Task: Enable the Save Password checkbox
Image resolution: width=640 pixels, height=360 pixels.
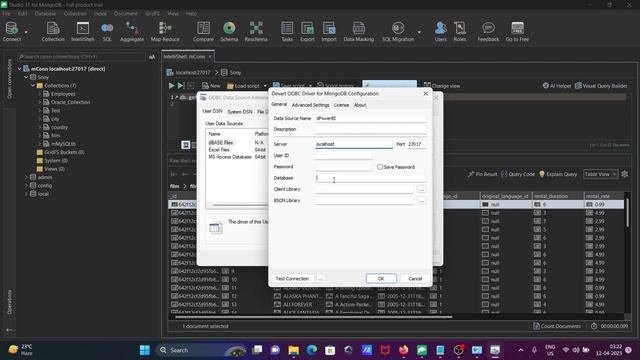Action: 380,167
